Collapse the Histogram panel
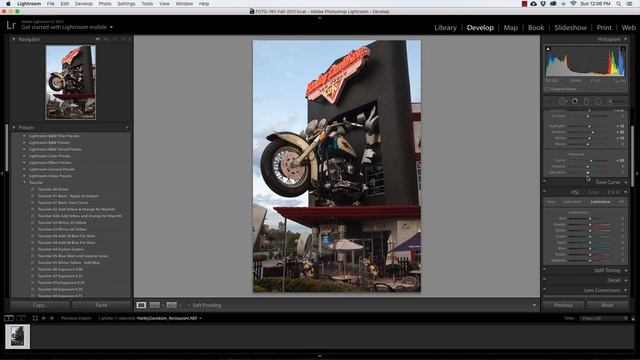This screenshot has width=640, height=360. coord(626,39)
